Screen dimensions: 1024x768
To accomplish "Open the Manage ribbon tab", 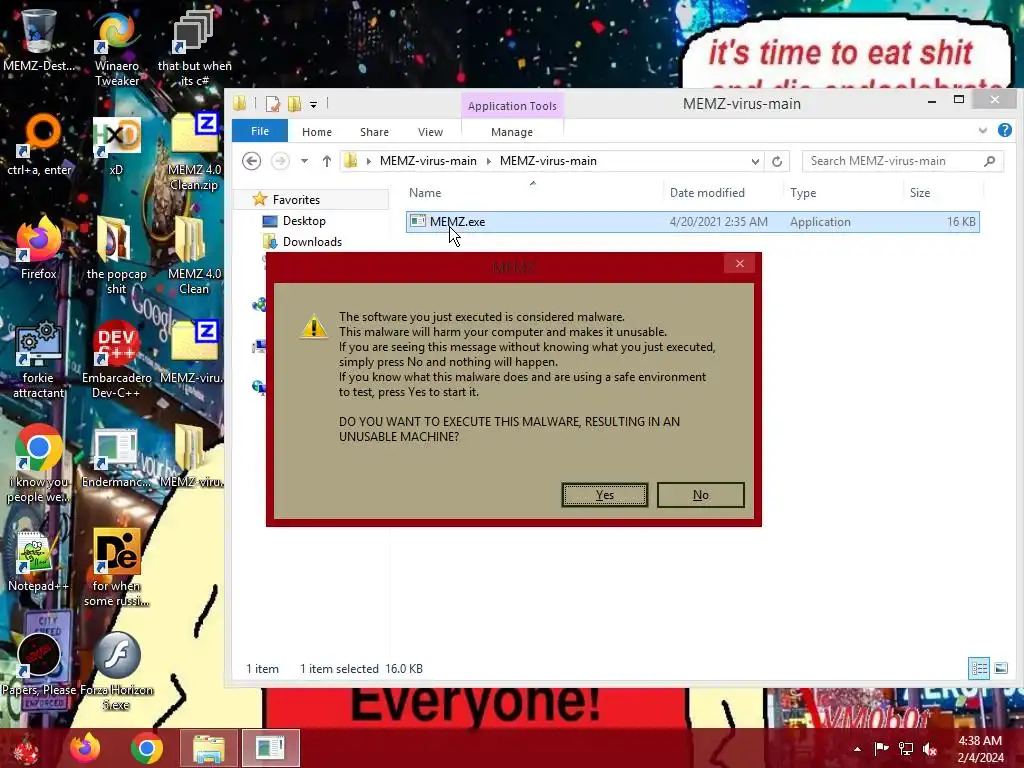I will point(512,132).
